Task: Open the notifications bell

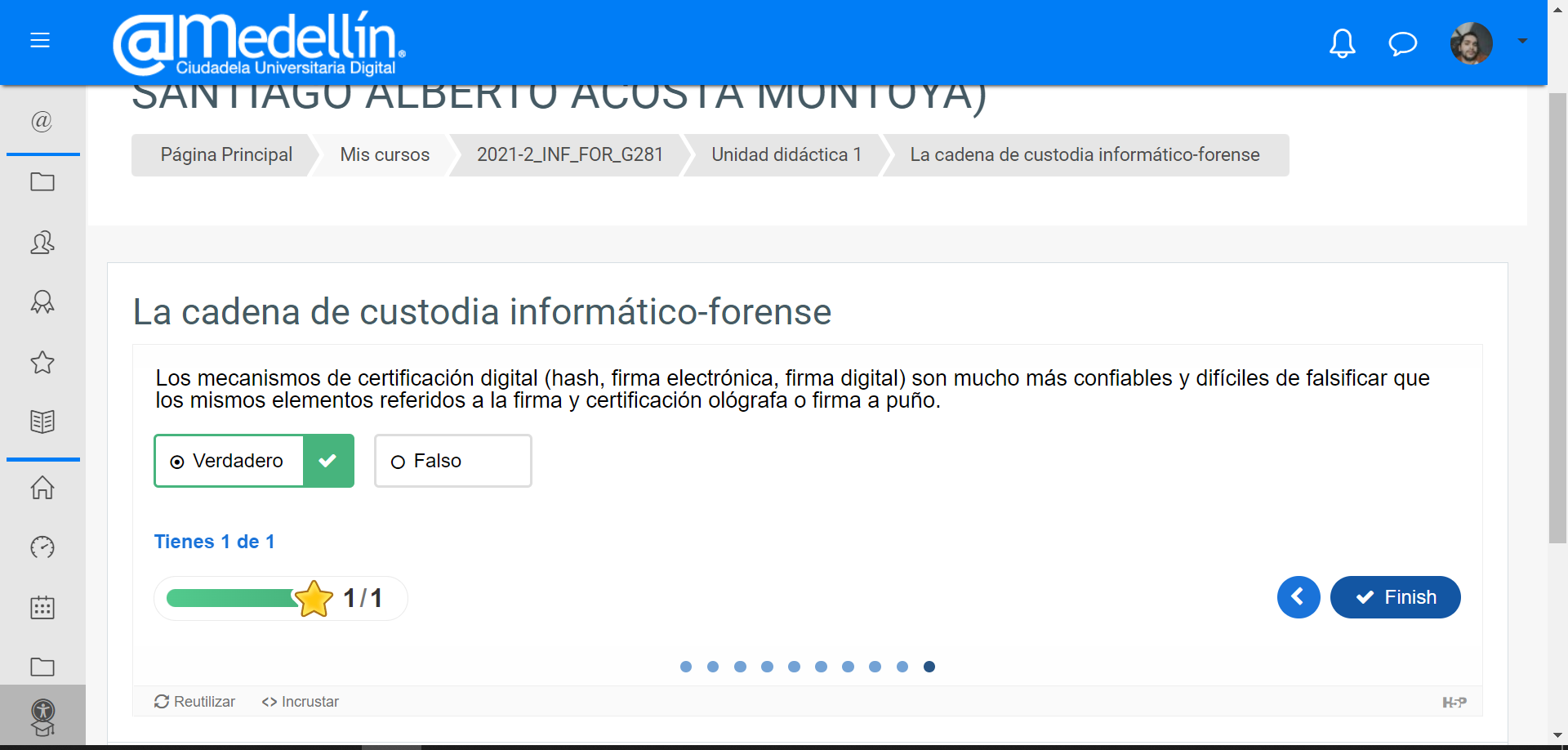Action: coord(1342,42)
